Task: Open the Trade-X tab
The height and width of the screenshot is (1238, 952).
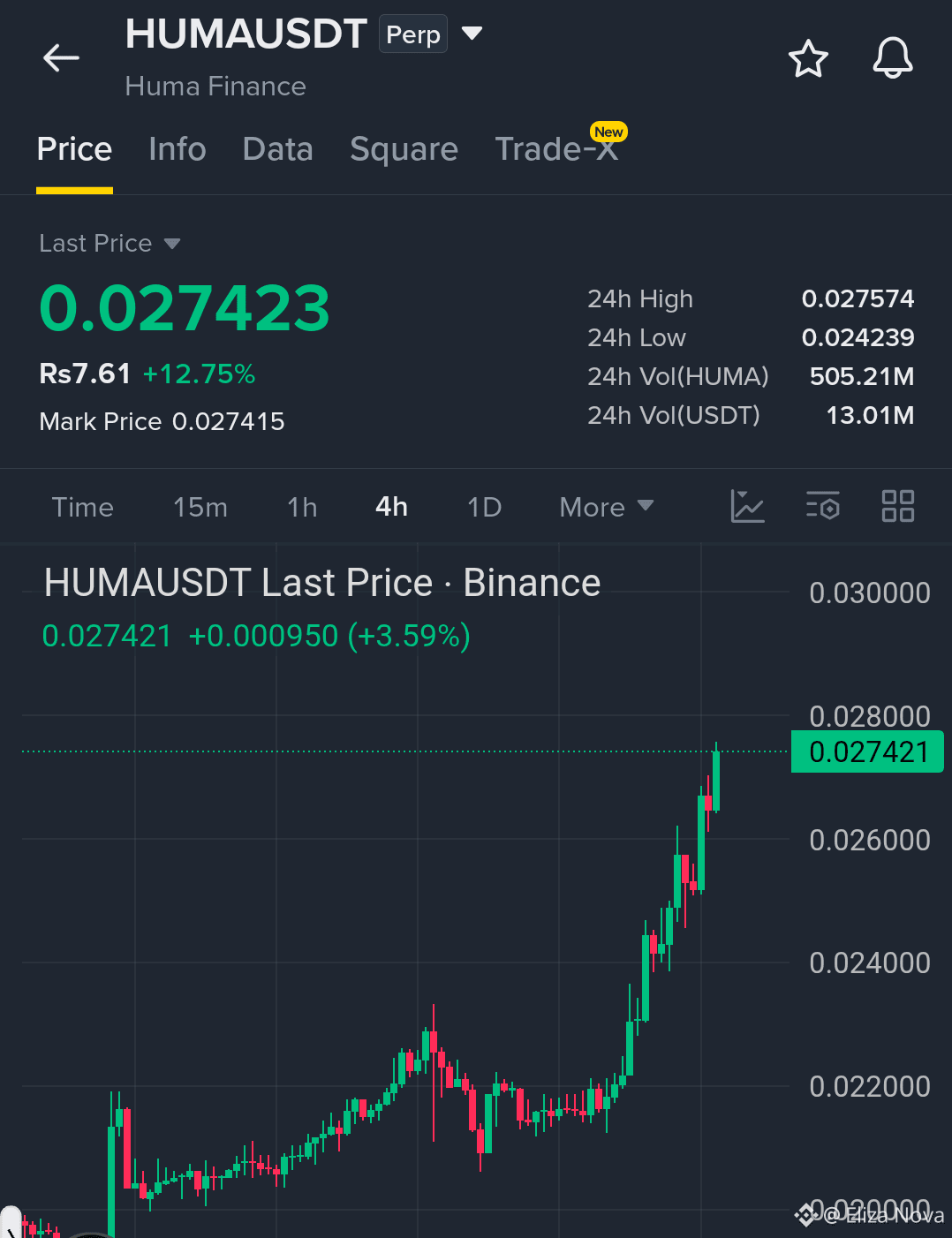Action: pyautogui.click(x=556, y=149)
